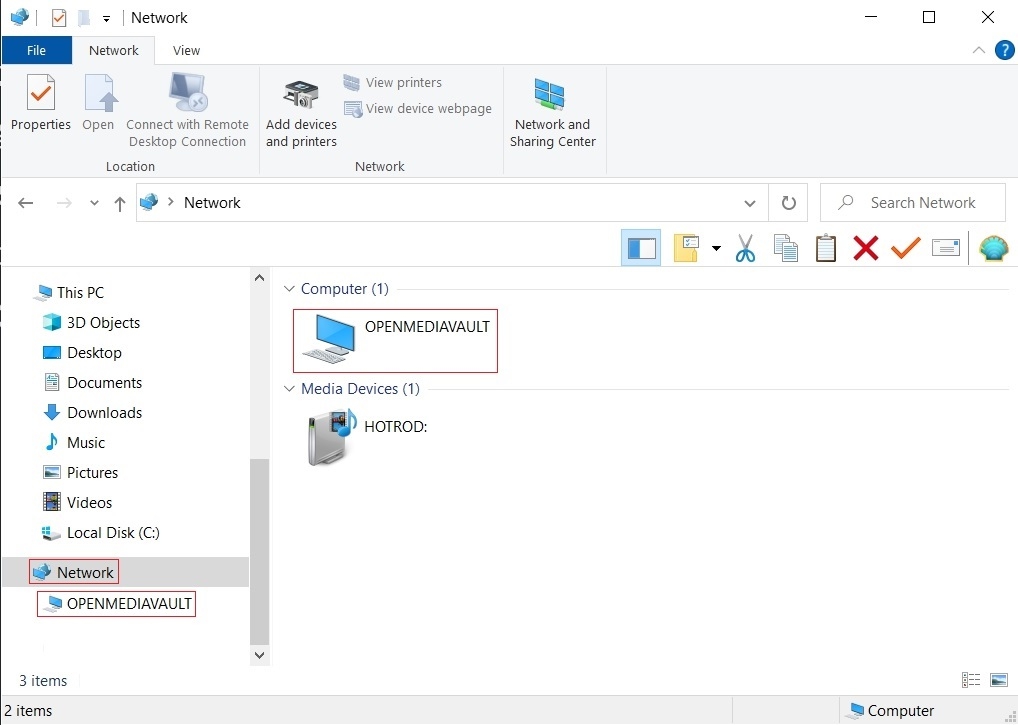The width and height of the screenshot is (1018, 725).
Task: Click the Copy icon in the toolbar
Action: tap(786, 248)
